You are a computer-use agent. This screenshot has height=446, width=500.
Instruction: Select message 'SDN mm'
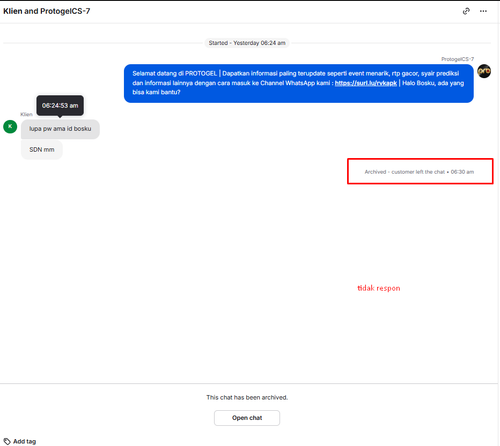click(x=42, y=150)
